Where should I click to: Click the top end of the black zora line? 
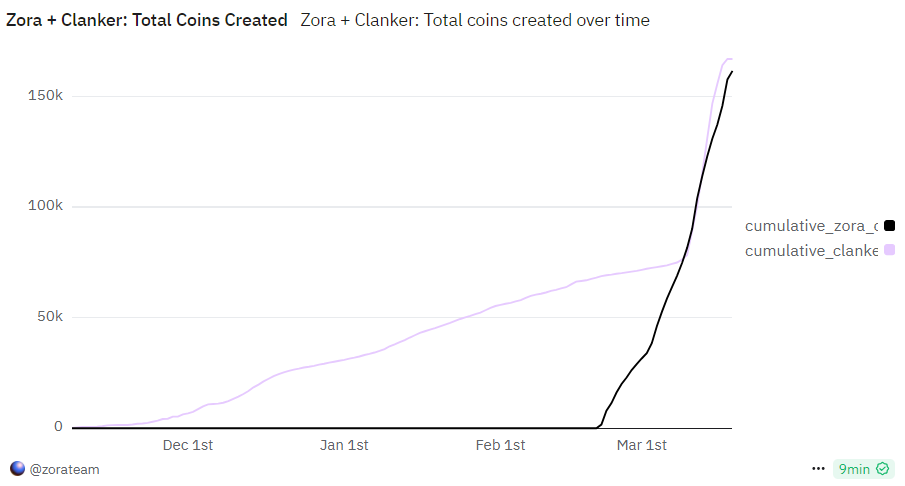[731, 72]
